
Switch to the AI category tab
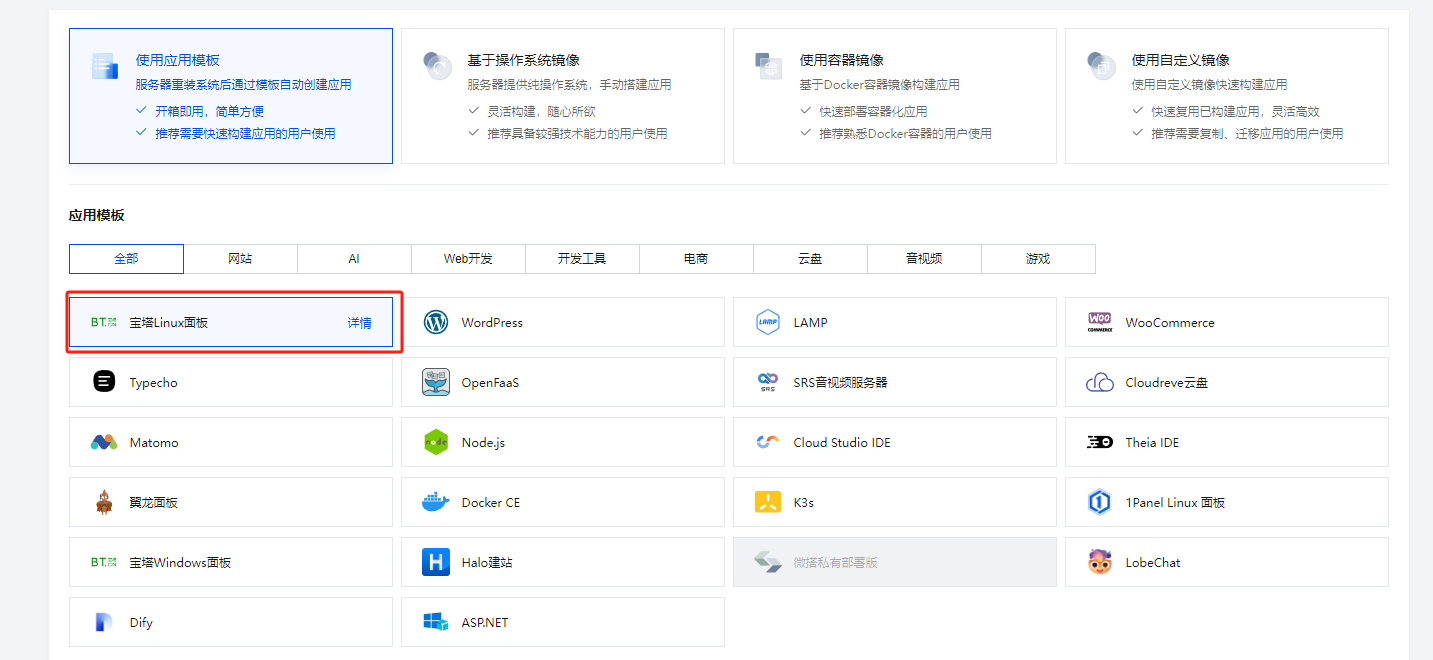point(354,258)
